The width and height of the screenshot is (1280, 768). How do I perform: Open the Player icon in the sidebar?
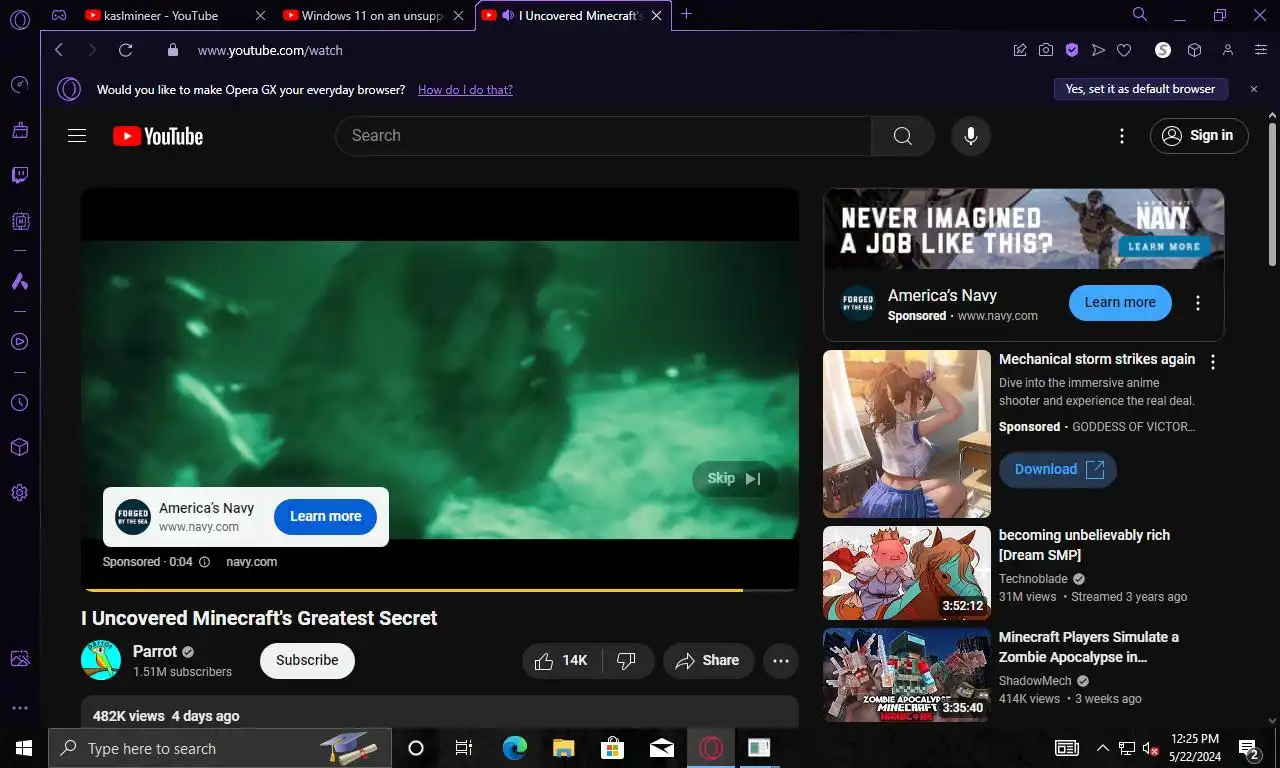19,342
